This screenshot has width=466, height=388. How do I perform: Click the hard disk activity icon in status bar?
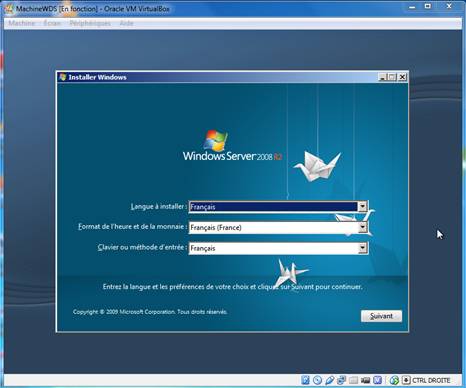click(x=305, y=380)
